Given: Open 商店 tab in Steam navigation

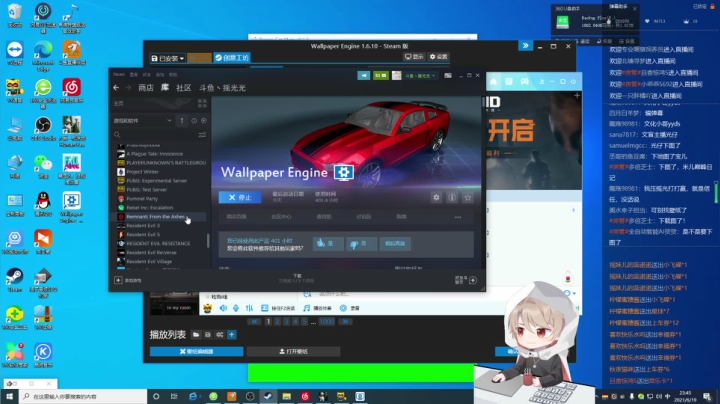Looking at the screenshot, I should (x=146, y=88).
